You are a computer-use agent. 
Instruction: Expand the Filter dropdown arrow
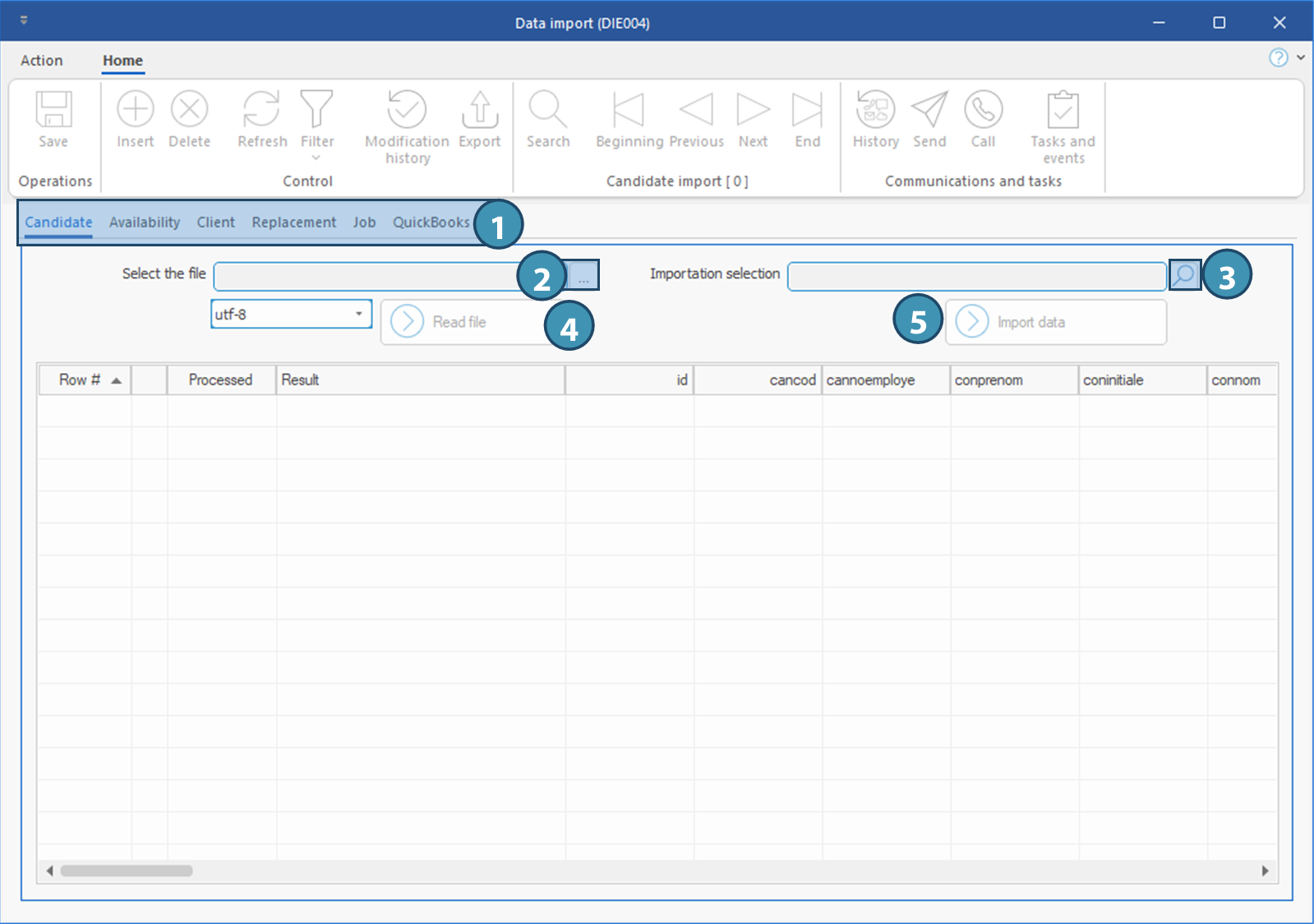click(316, 158)
